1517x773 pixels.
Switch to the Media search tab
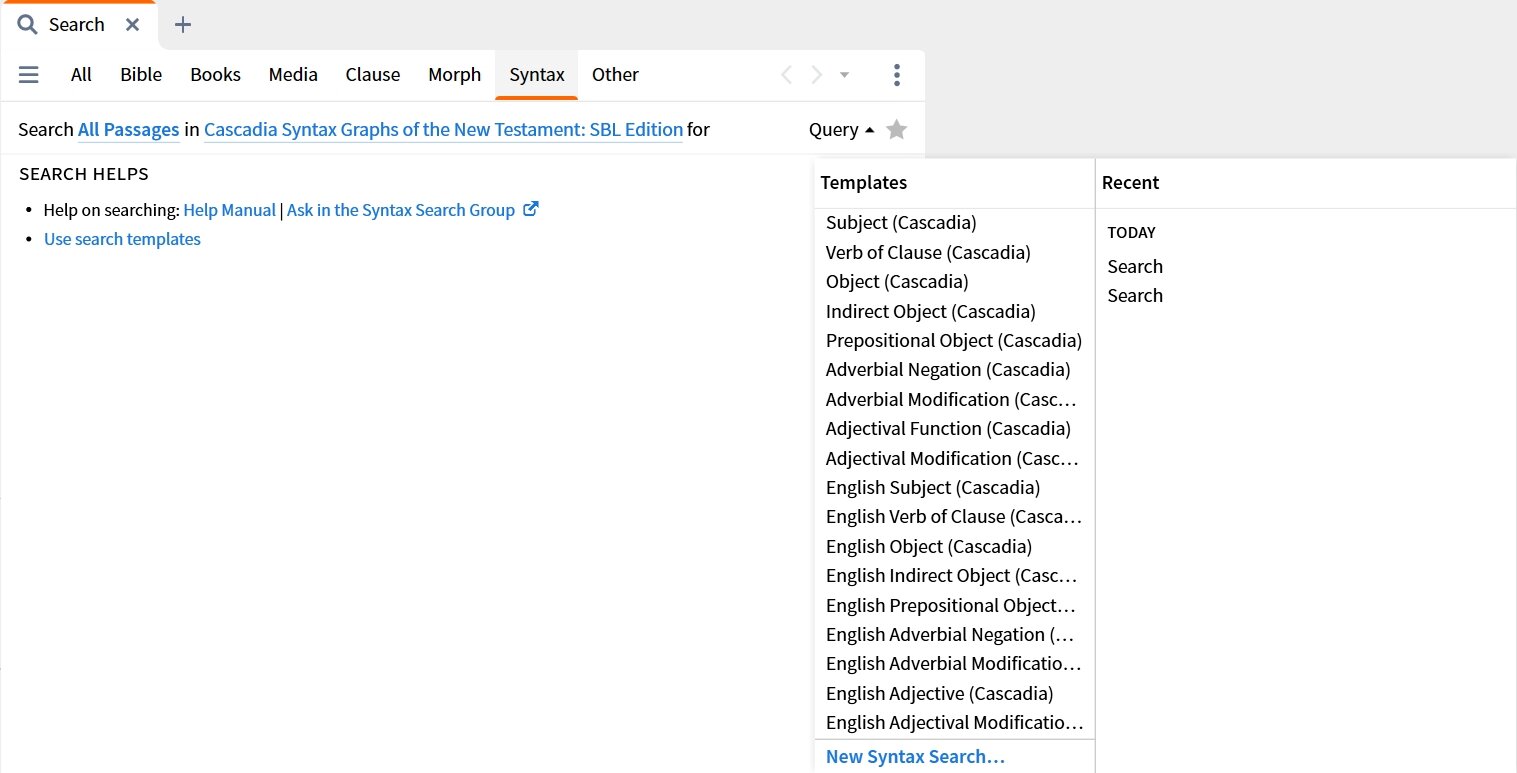click(x=293, y=75)
